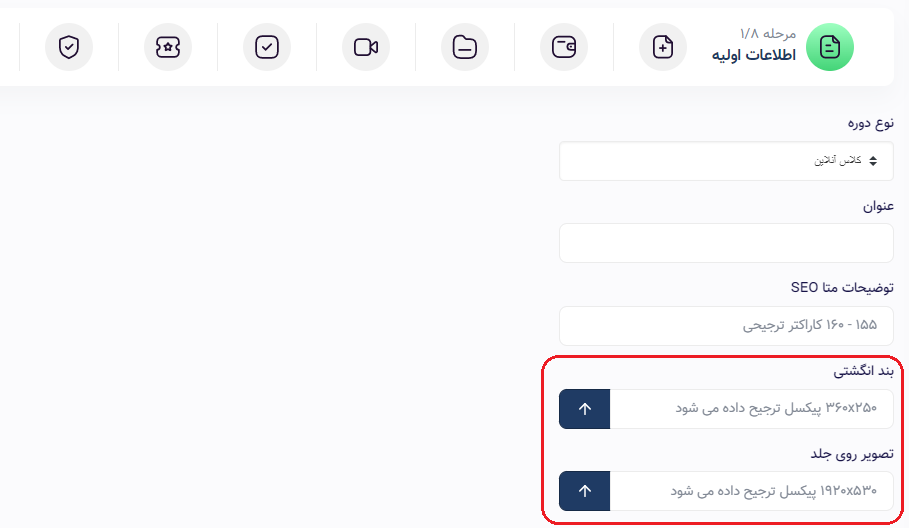Click thumbnail upload arrow button
The width and height of the screenshot is (909, 528).
coord(584,409)
